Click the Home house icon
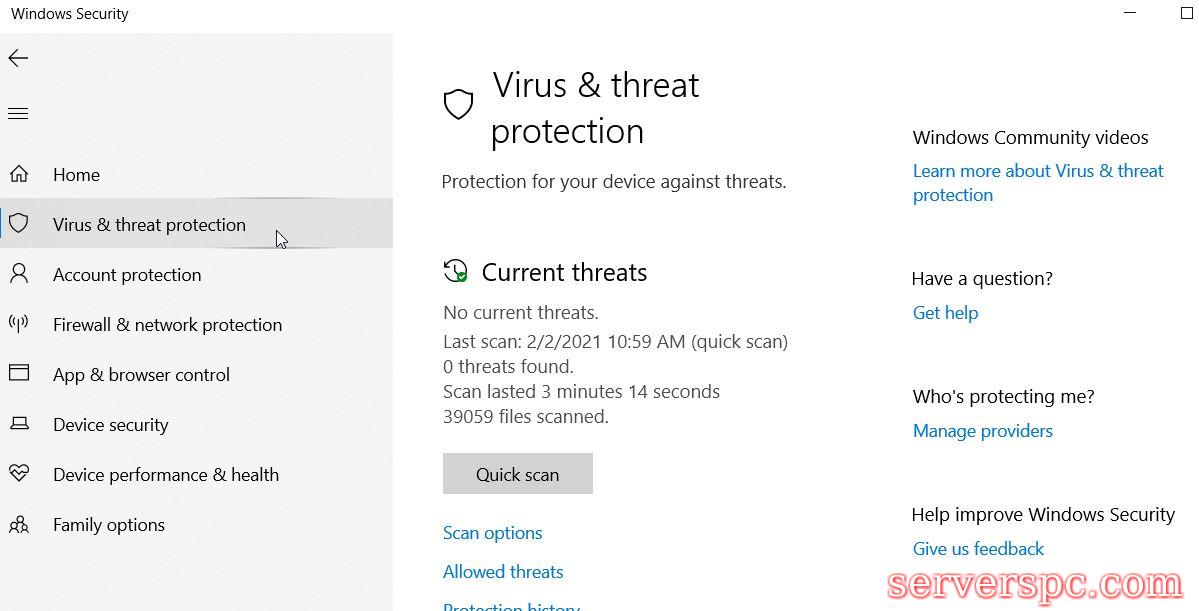The width and height of the screenshot is (1199, 611). [18, 175]
